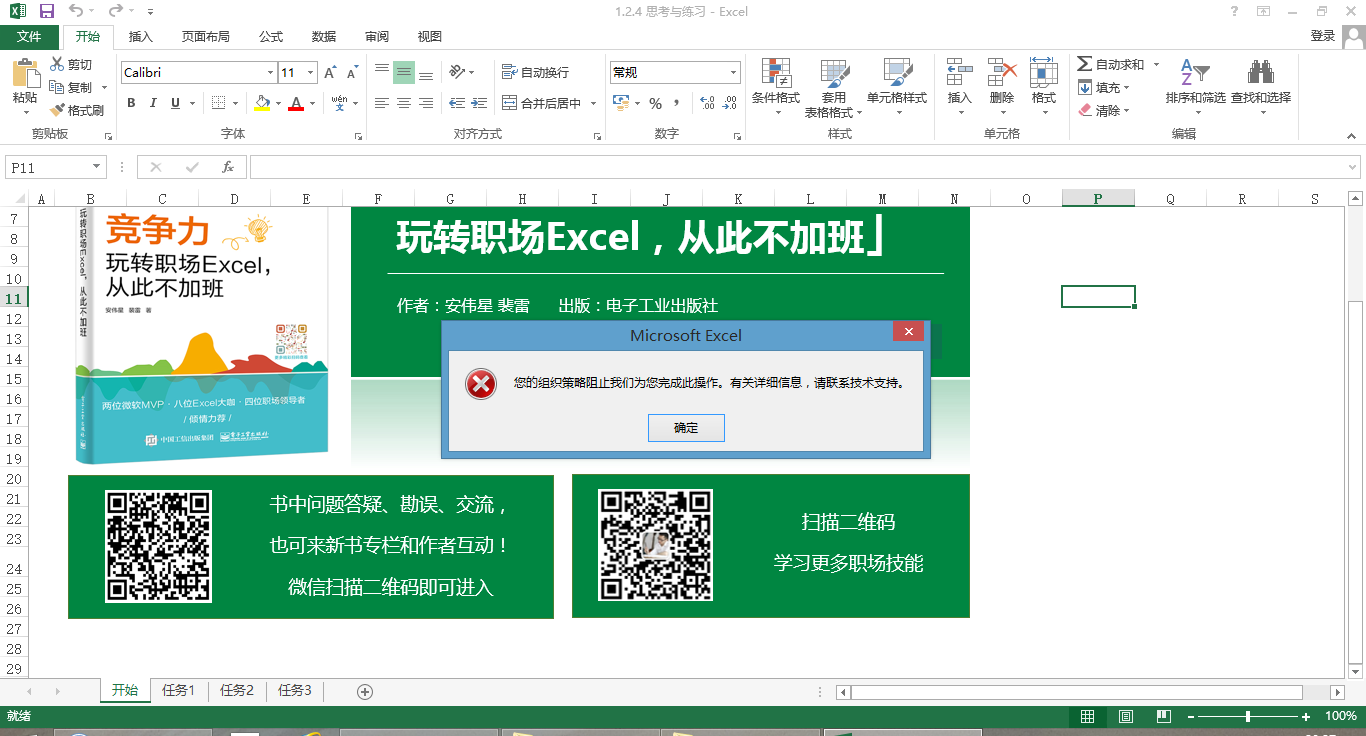
Task: Decrease font size with the smaller A
Action: [x=352, y=73]
